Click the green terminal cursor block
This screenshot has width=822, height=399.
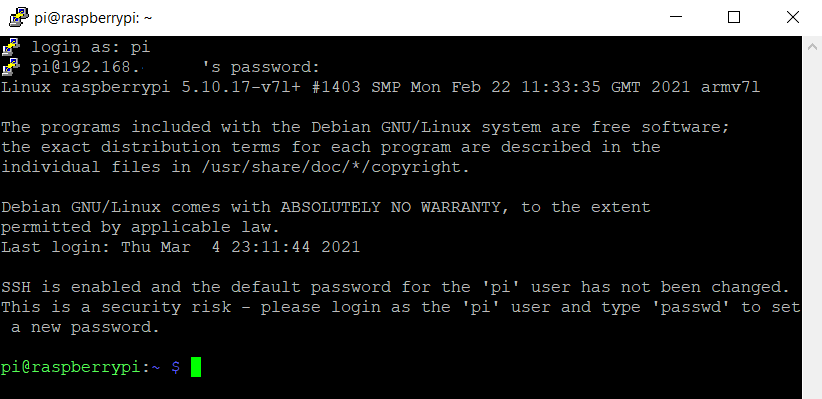[x=196, y=367]
